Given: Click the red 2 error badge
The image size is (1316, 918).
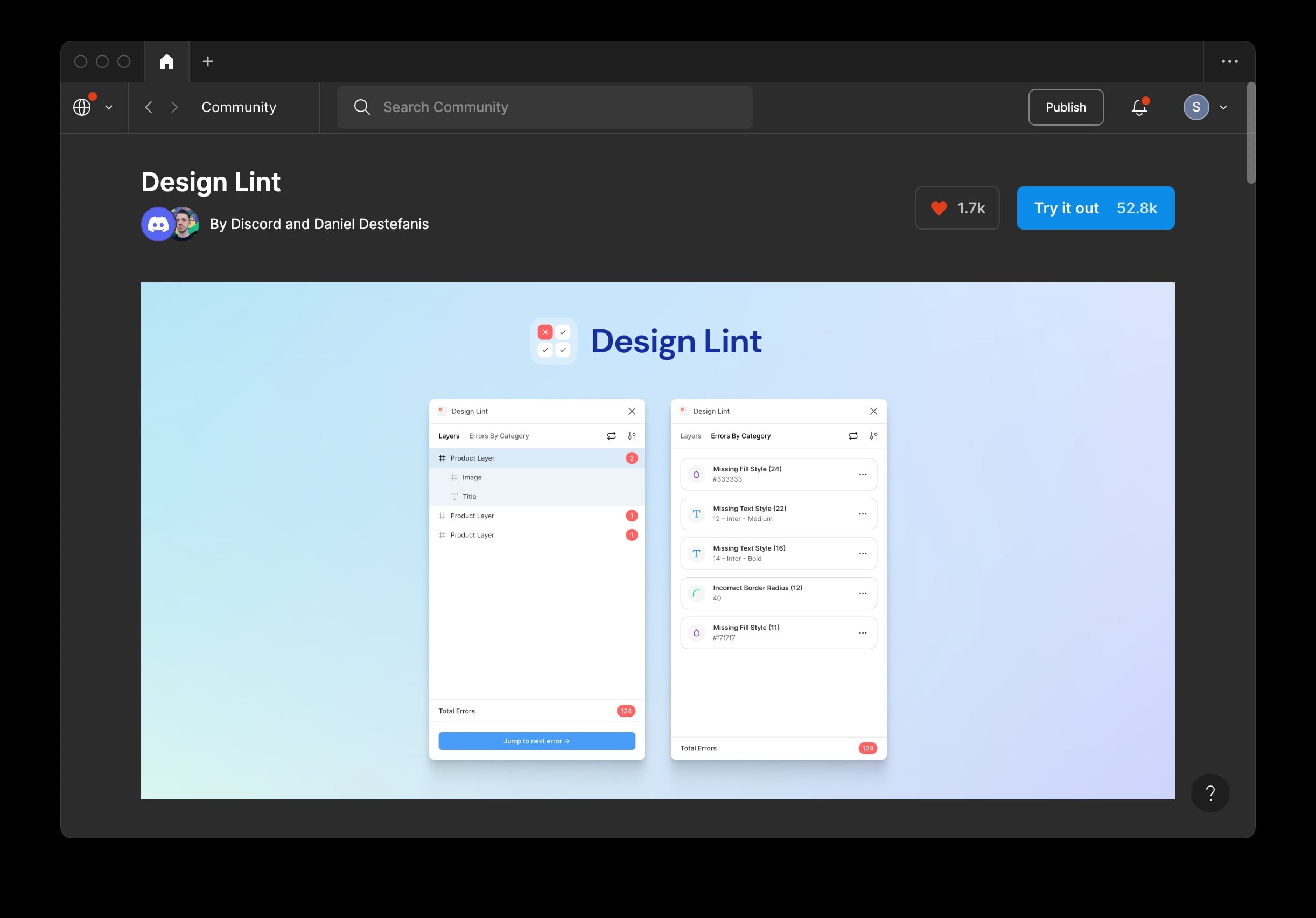Looking at the screenshot, I should coord(632,458).
